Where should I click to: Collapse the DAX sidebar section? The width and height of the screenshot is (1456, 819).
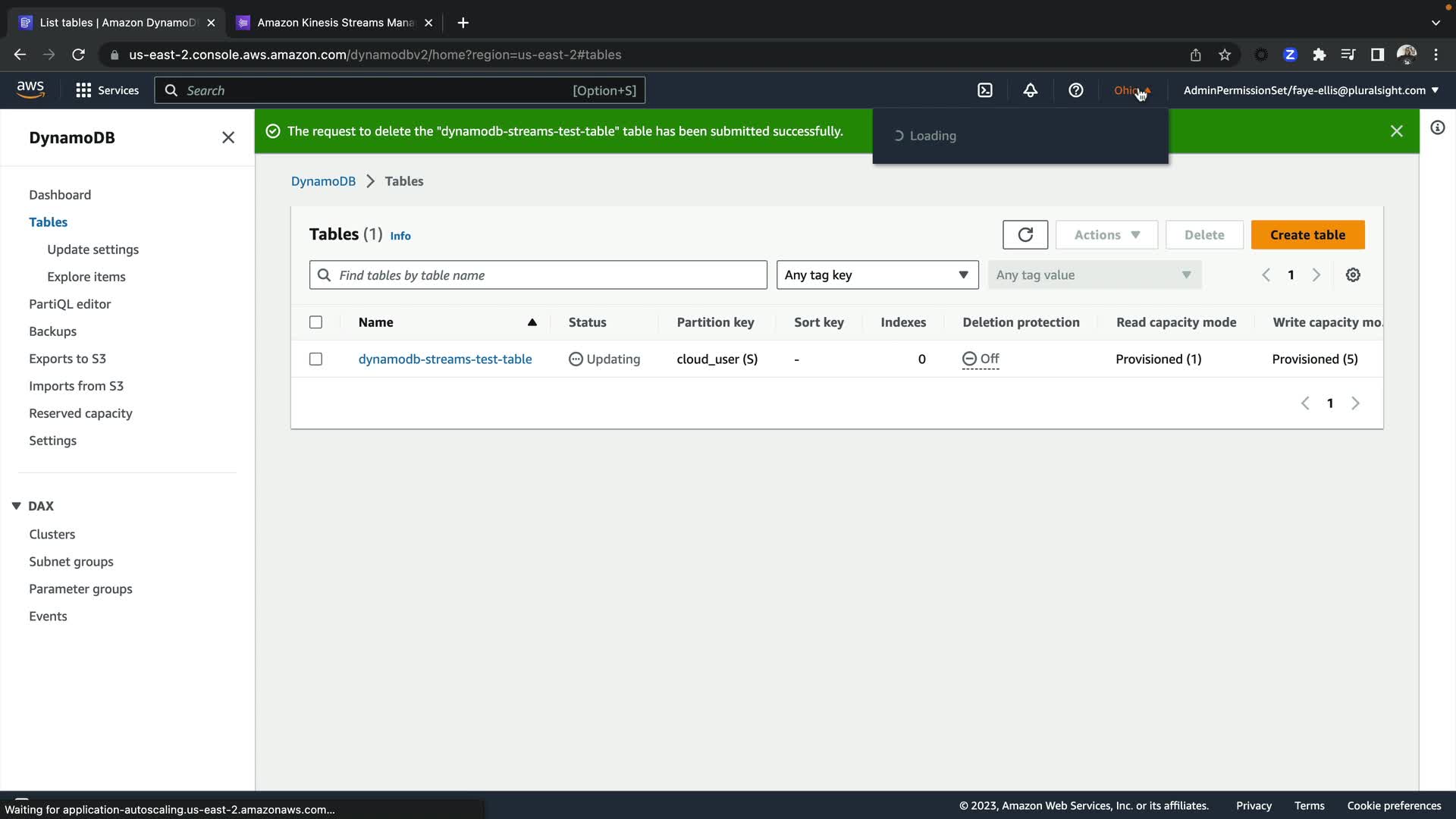tap(16, 506)
